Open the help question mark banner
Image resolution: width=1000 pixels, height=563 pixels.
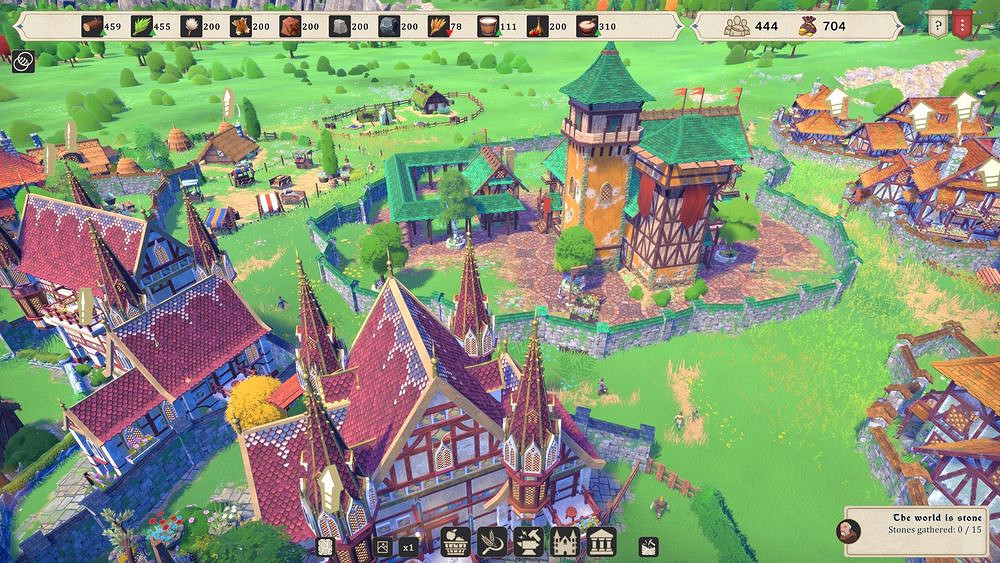click(x=937, y=25)
